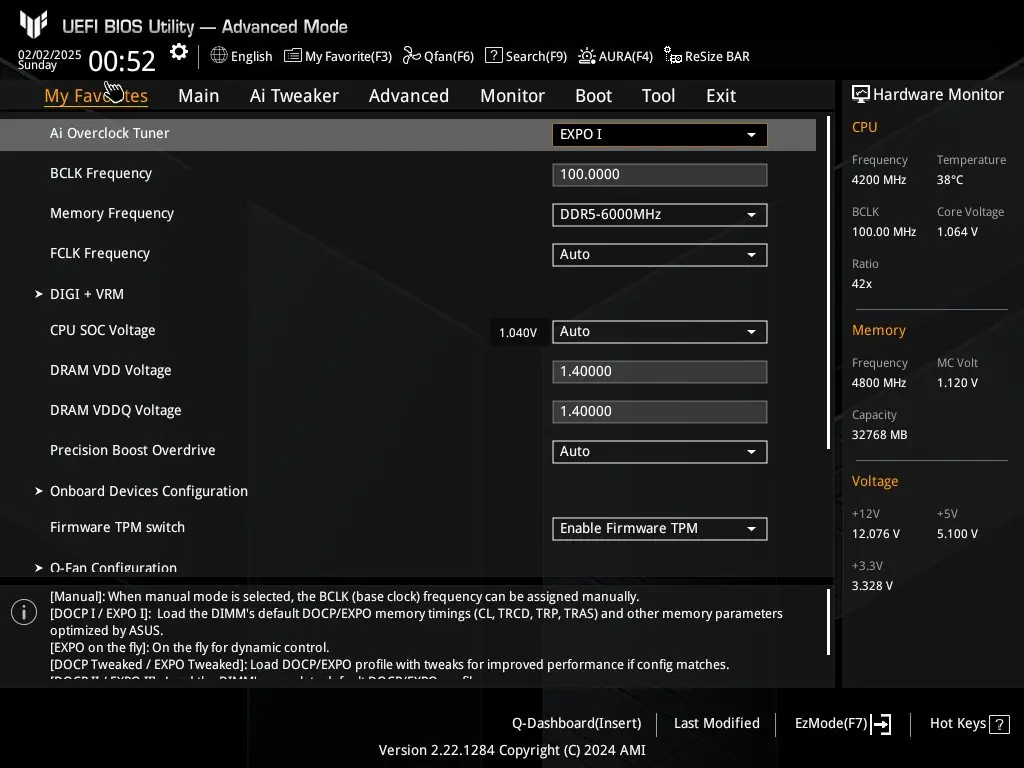Click the Voltage section heading
1024x768 pixels.
pyautogui.click(x=874, y=481)
